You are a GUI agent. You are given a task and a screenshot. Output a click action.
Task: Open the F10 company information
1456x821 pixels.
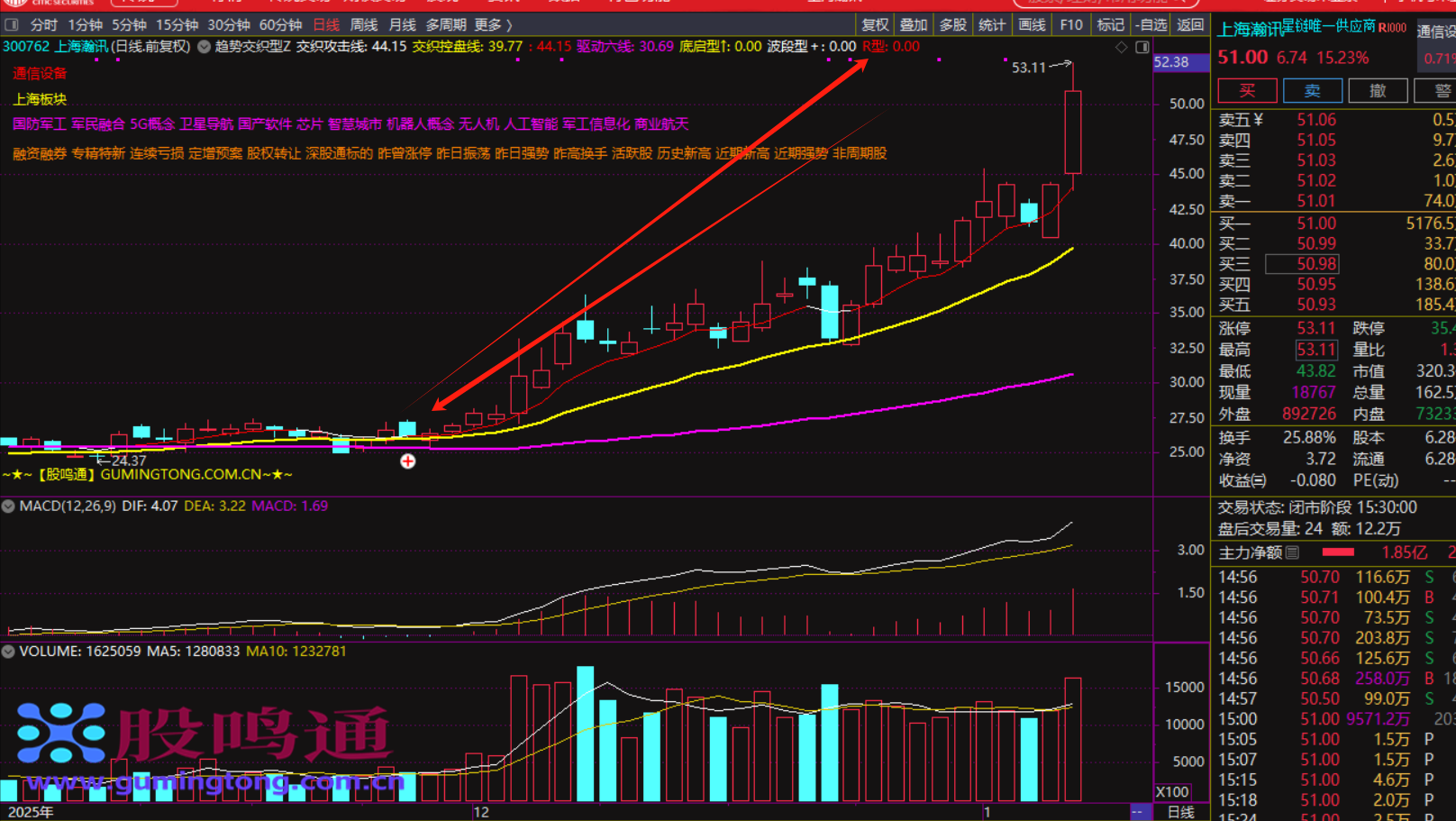tap(1071, 24)
